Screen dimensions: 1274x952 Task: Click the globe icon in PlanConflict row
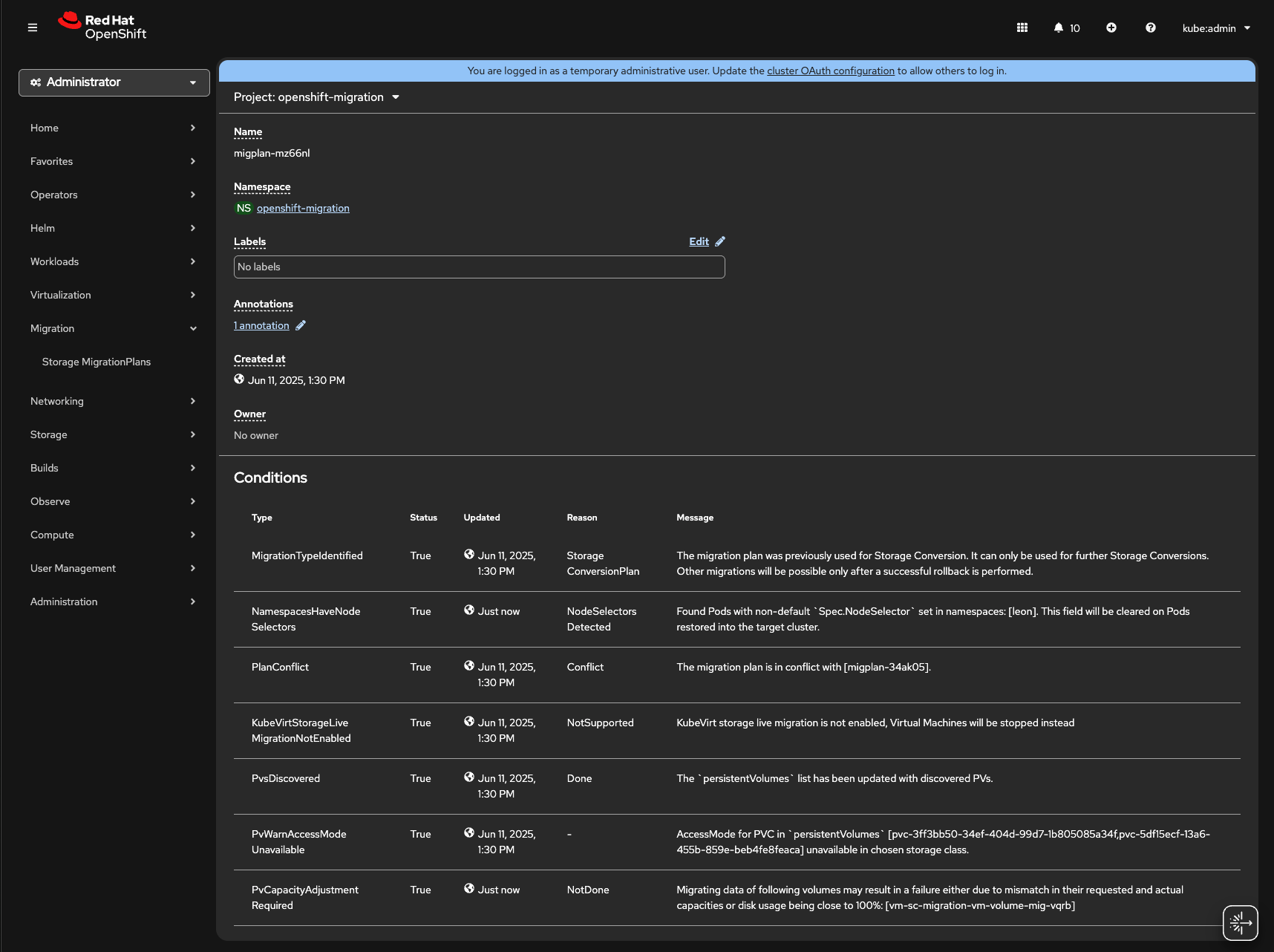click(x=469, y=665)
